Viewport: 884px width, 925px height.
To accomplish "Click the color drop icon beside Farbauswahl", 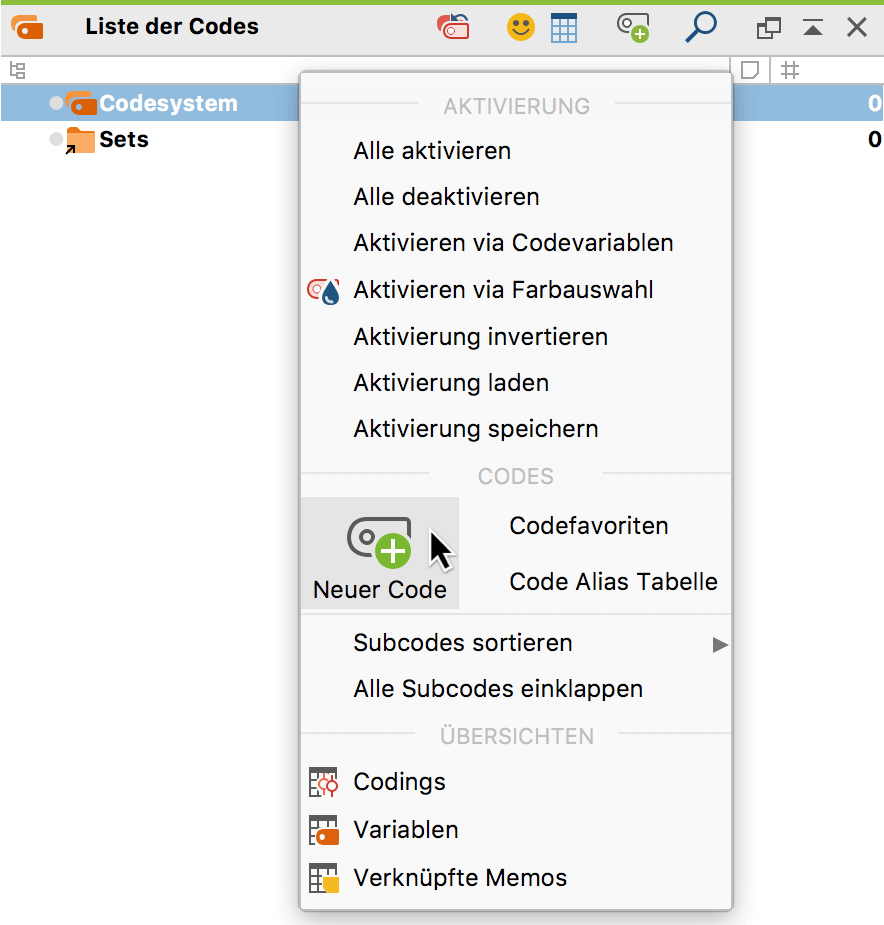I will point(323,291).
